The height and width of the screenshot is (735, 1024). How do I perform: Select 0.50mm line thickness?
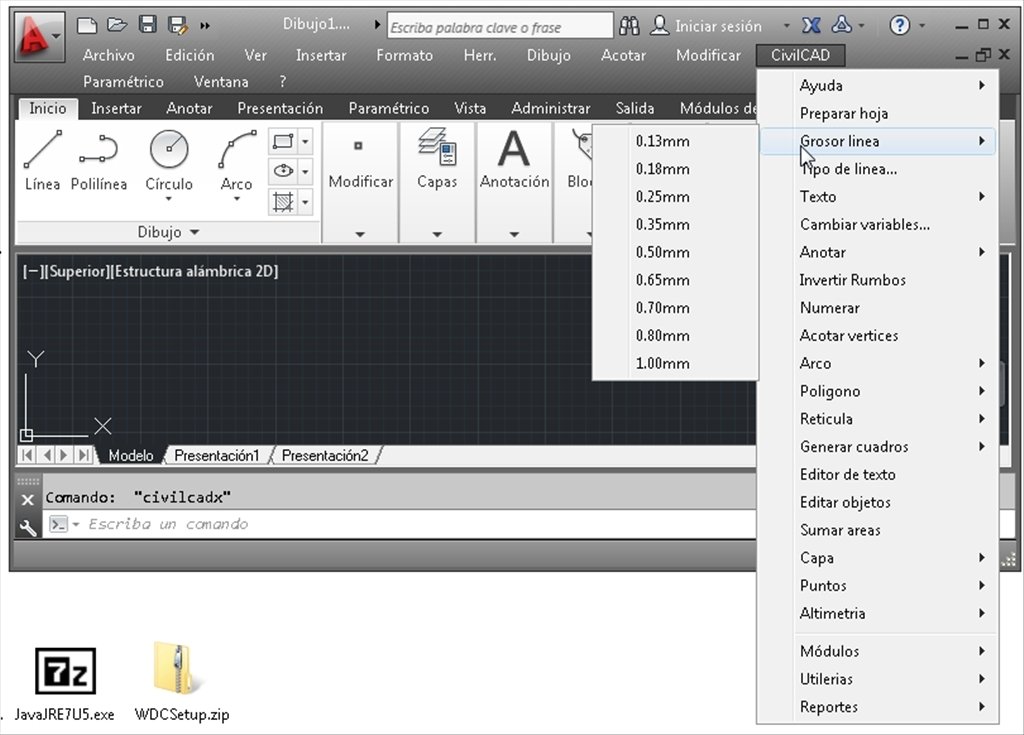click(x=675, y=252)
